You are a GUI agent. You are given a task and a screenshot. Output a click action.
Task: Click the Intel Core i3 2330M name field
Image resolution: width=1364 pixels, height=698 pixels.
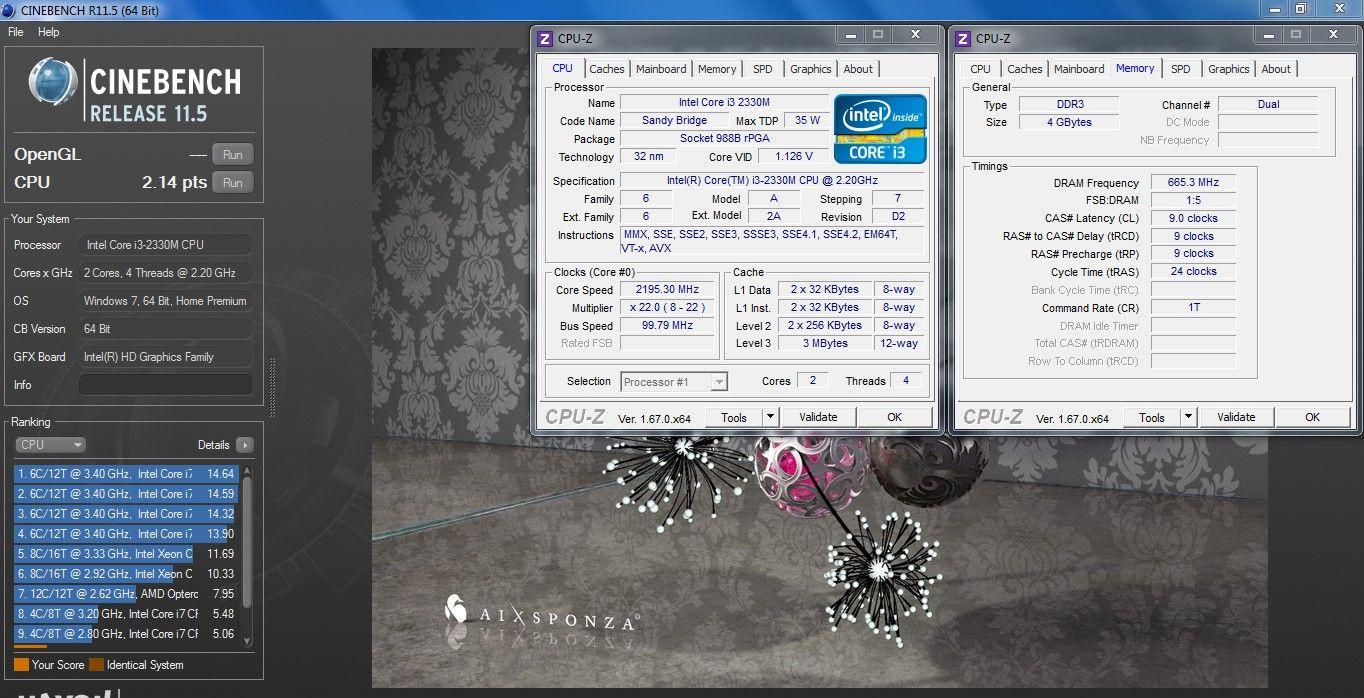point(724,102)
